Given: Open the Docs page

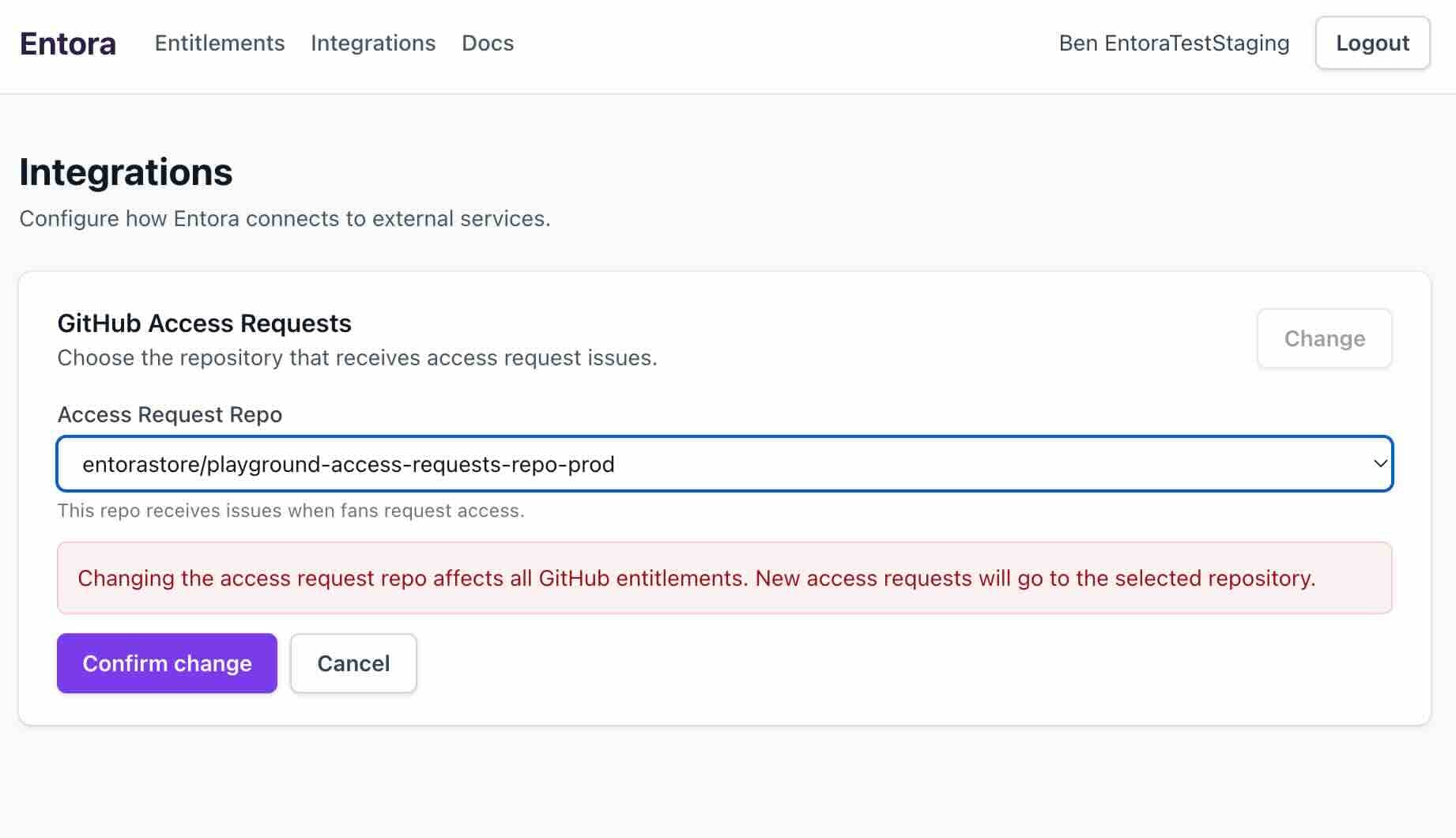Looking at the screenshot, I should [x=487, y=43].
